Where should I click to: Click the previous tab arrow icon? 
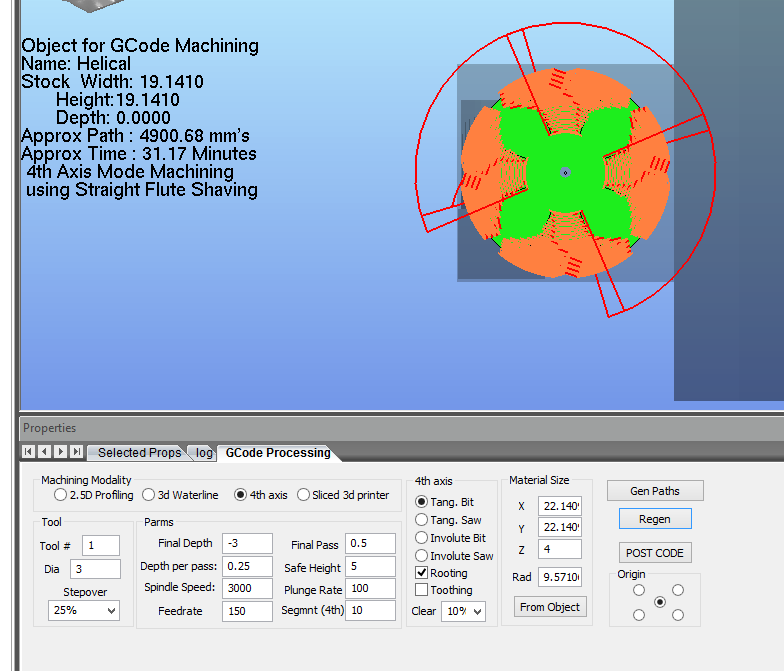44,452
